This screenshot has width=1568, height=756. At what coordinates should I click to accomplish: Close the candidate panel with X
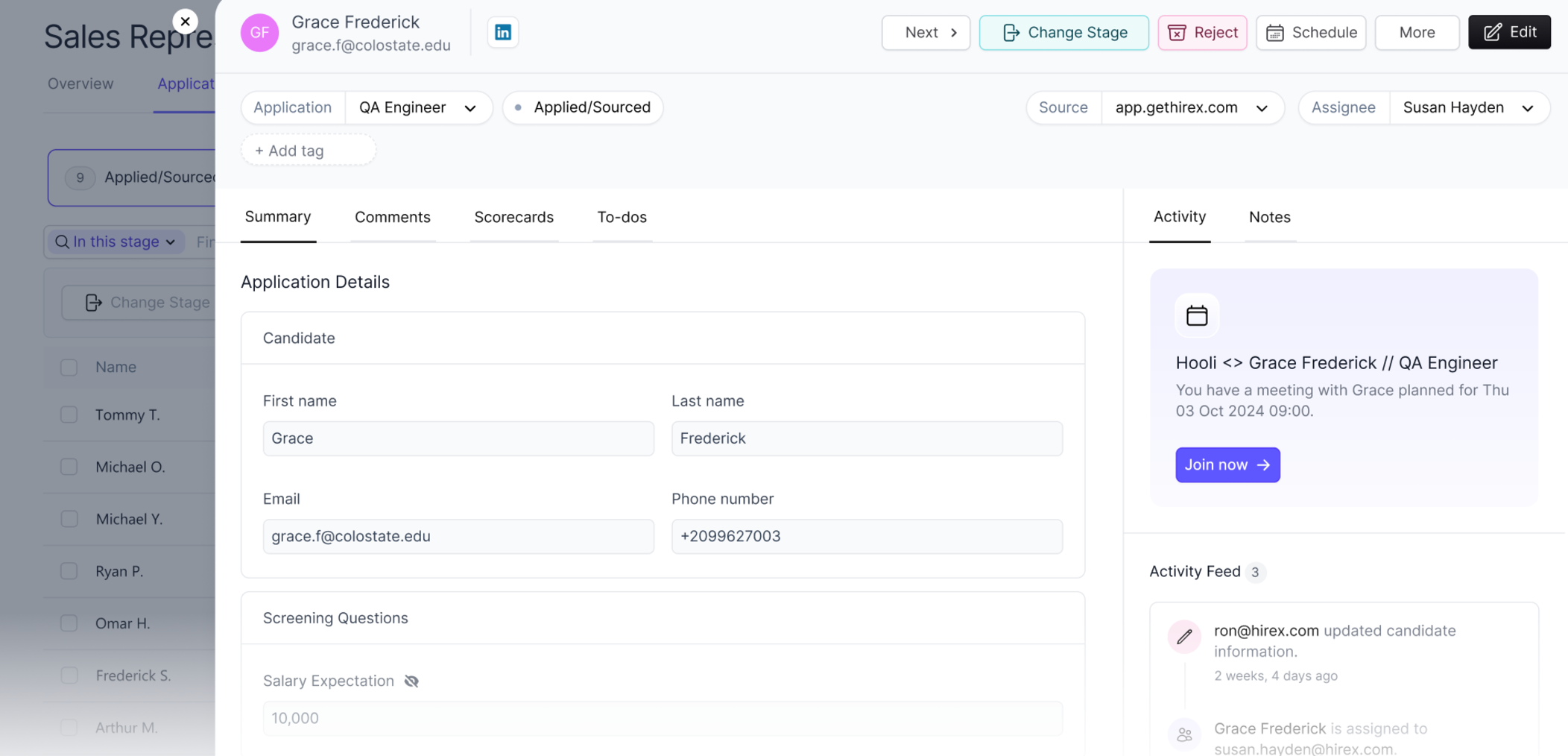pyautogui.click(x=185, y=22)
